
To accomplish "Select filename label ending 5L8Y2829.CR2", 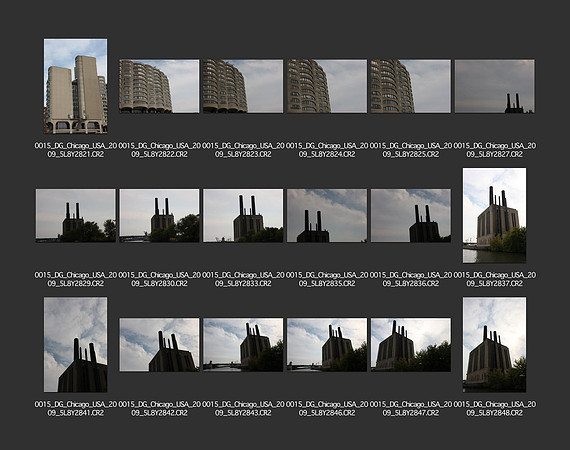I will tap(76, 279).
